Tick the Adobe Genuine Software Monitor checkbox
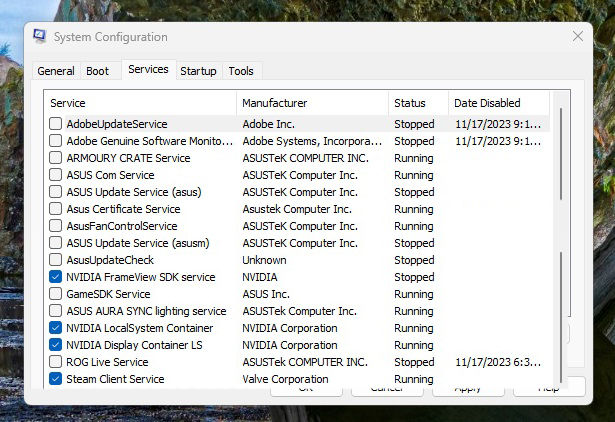 point(55,141)
